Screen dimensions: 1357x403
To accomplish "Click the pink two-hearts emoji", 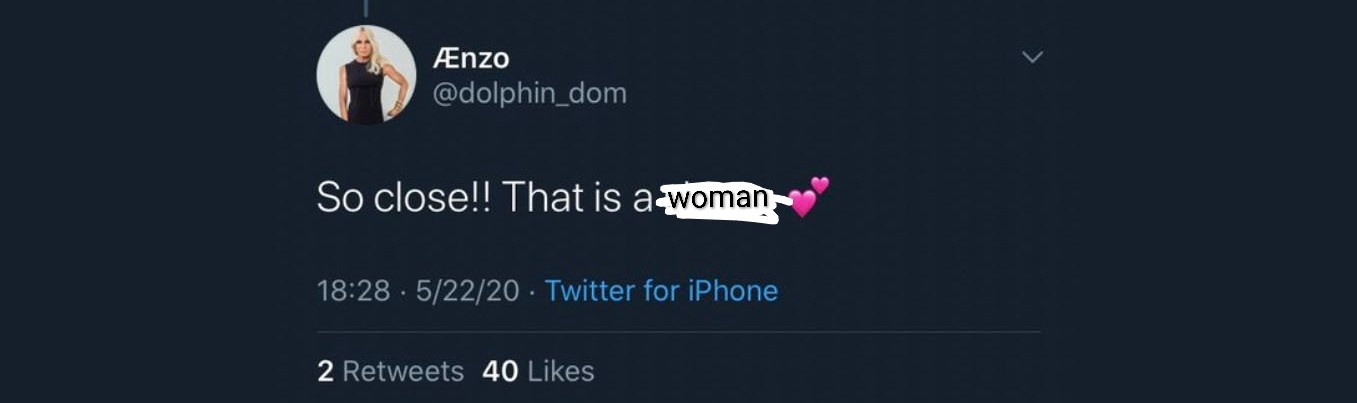I will click(808, 197).
